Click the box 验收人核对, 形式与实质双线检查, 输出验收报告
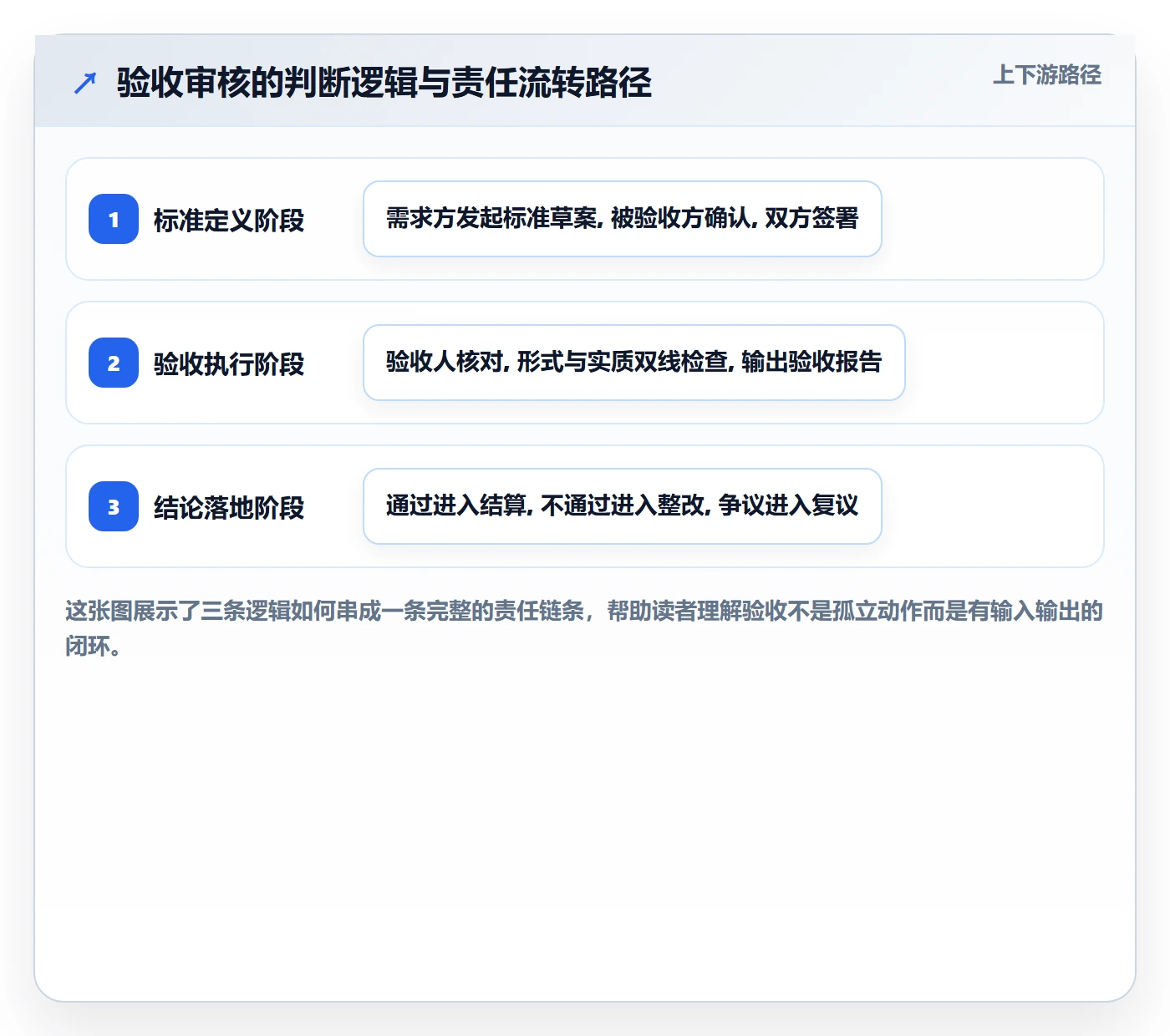 click(634, 363)
